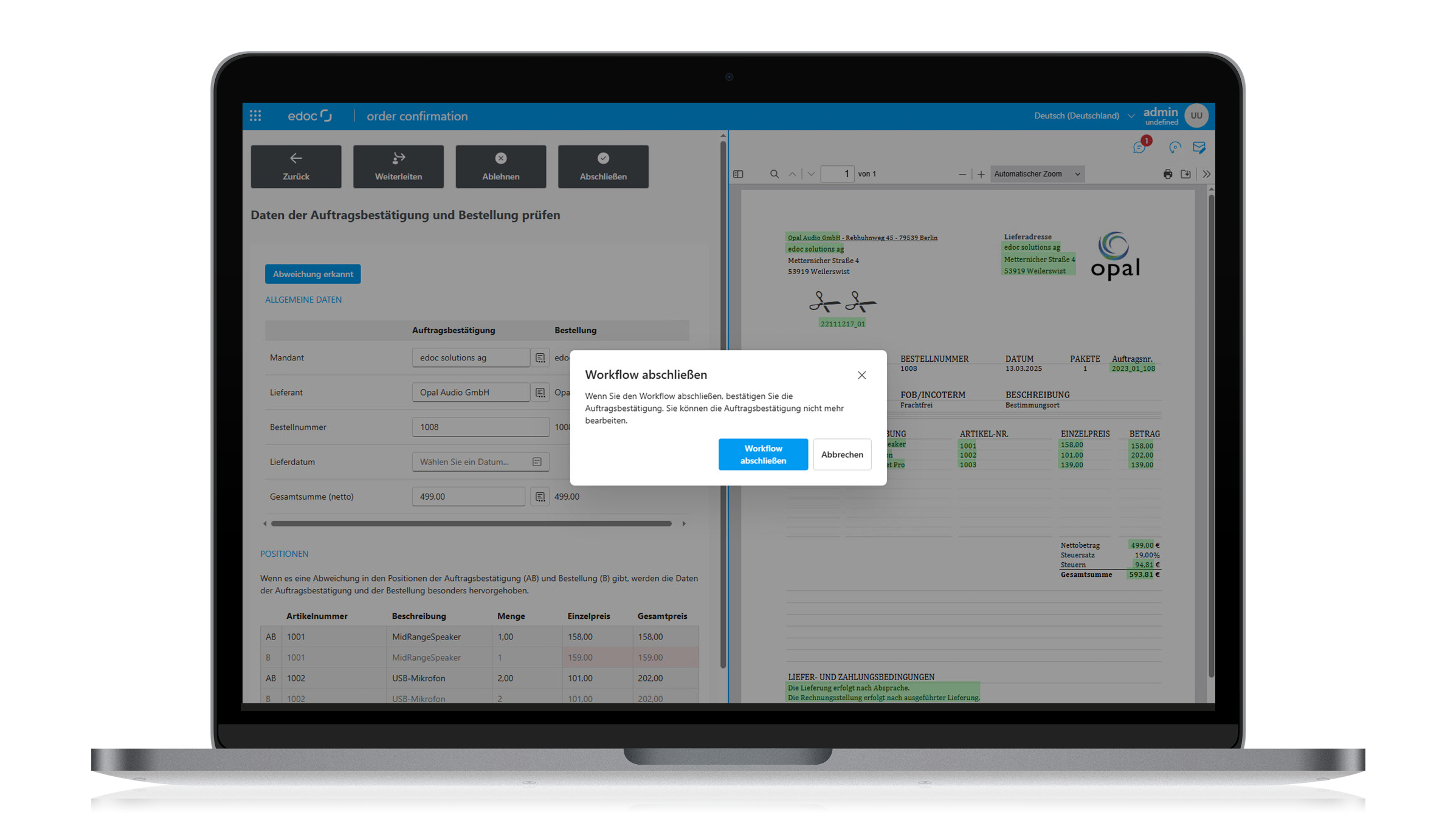Toggle the PDF sidebar panel
Screen dimensions: 1456x837
pyautogui.click(x=738, y=174)
